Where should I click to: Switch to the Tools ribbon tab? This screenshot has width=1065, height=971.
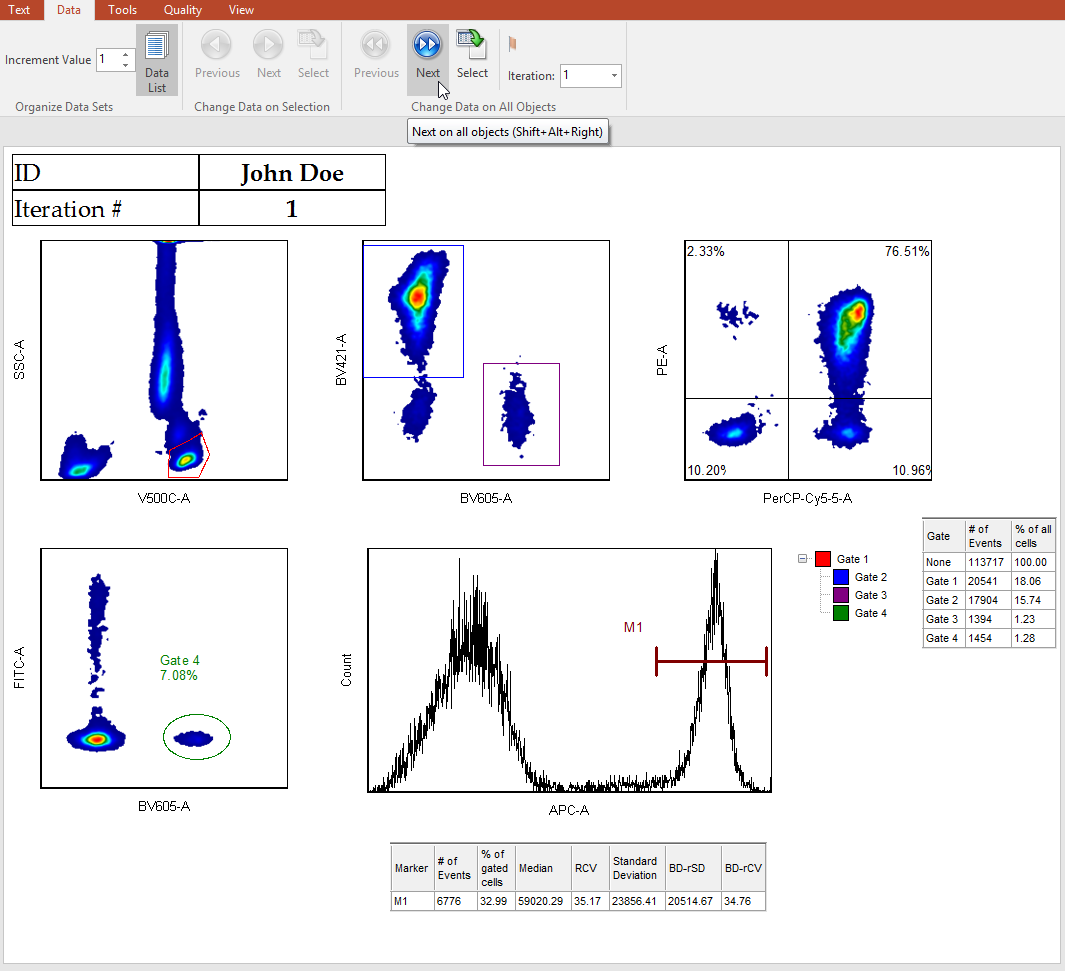(122, 10)
